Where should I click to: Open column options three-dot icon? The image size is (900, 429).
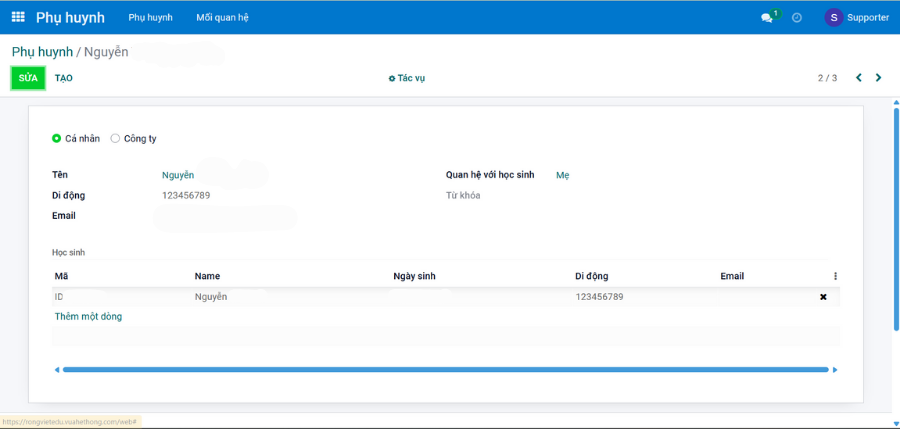(x=835, y=276)
